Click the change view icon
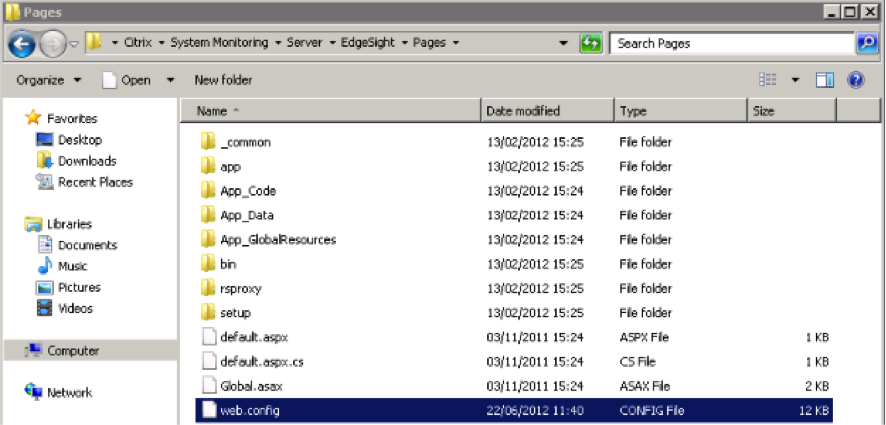This screenshot has width=886, height=425. [x=768, y=80]
